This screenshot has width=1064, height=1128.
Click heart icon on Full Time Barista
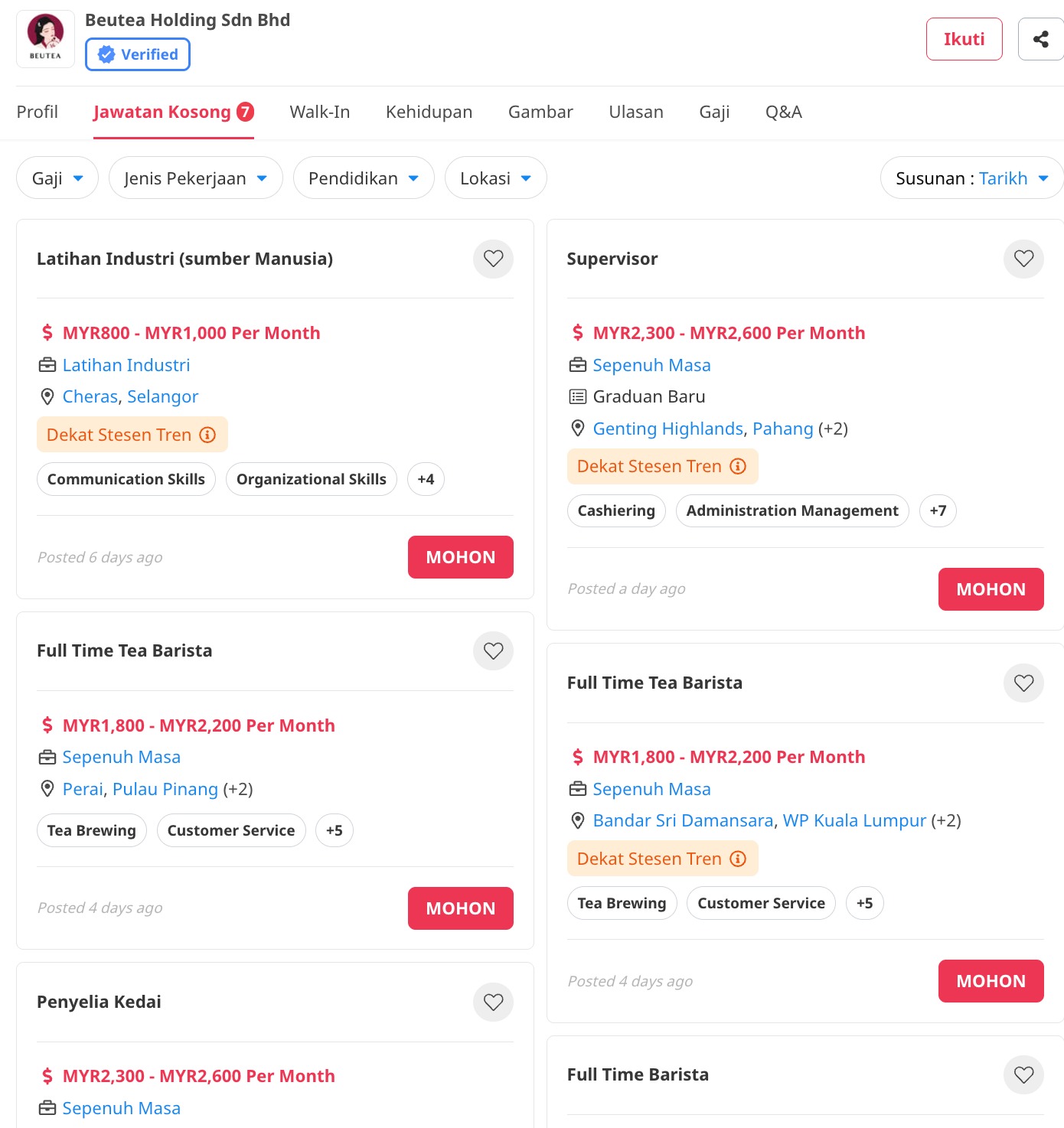click(1023, 1074)
